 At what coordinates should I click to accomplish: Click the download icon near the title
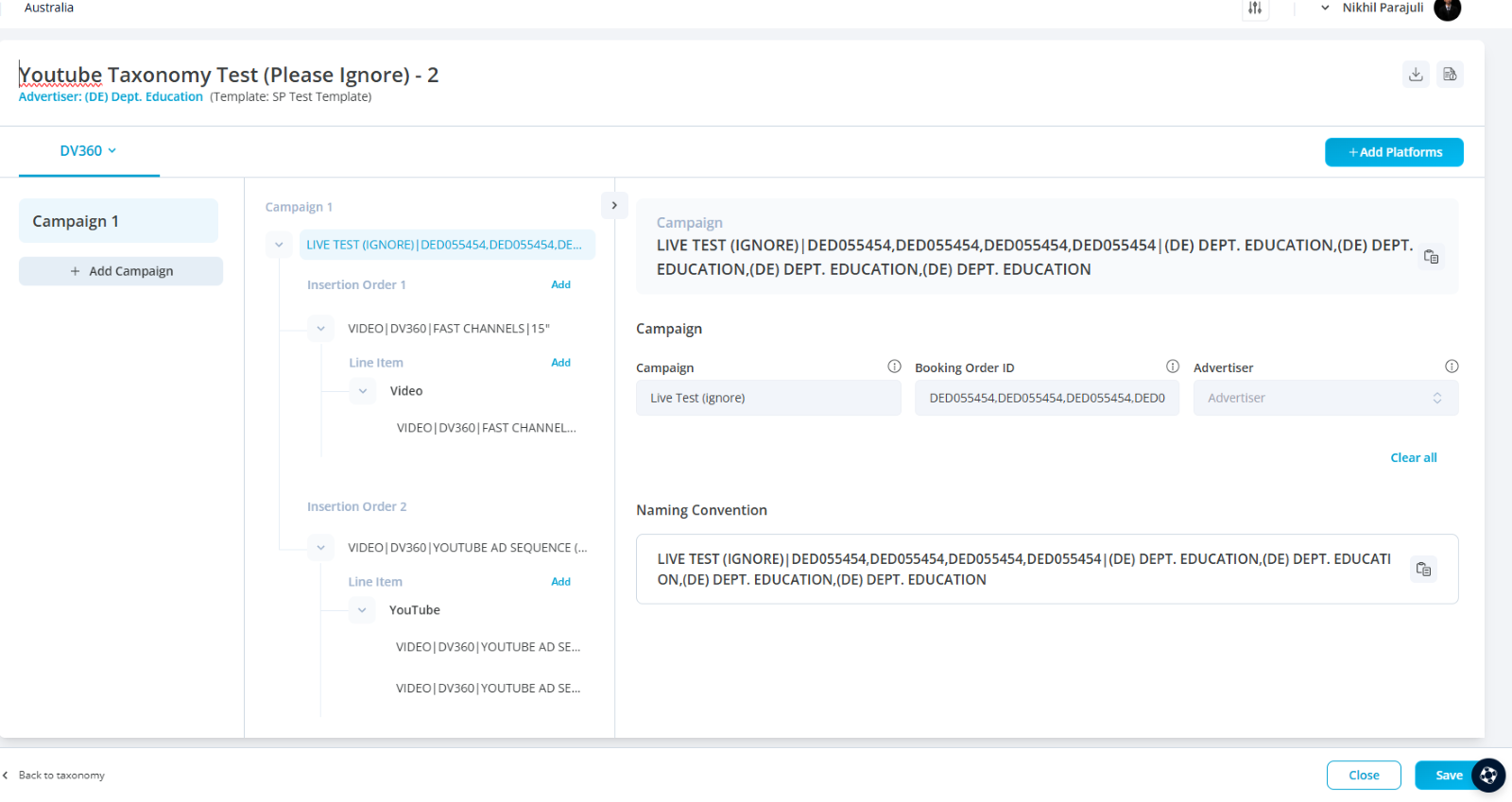[x=1416, y=75]
